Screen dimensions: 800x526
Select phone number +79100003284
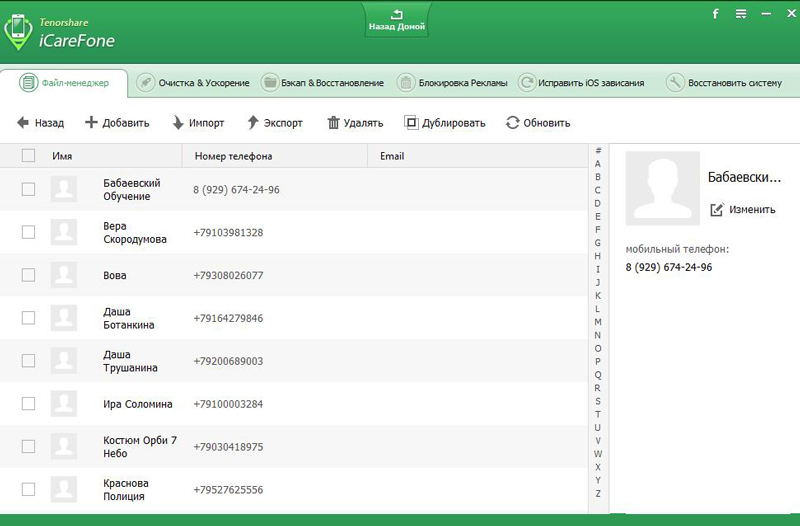pos(228,404)
